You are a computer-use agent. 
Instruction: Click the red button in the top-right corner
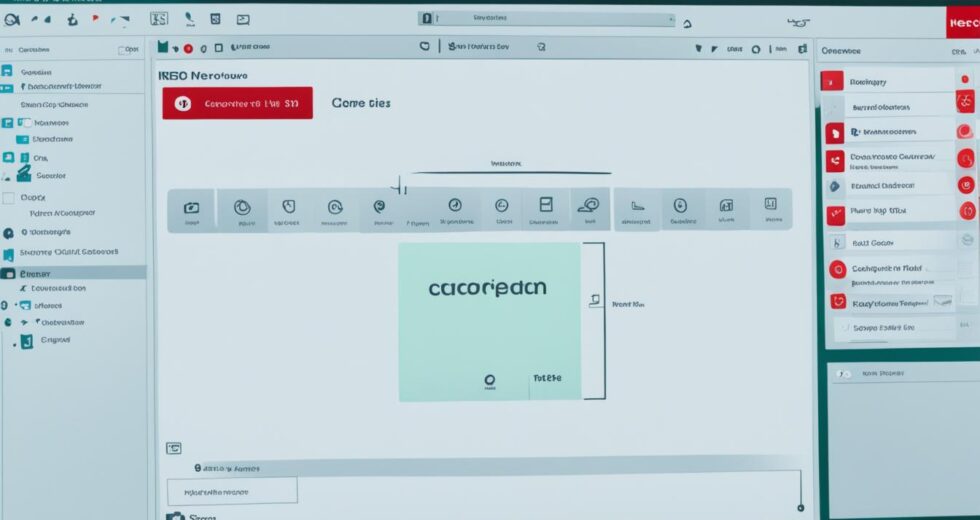[x=963, y=23]
